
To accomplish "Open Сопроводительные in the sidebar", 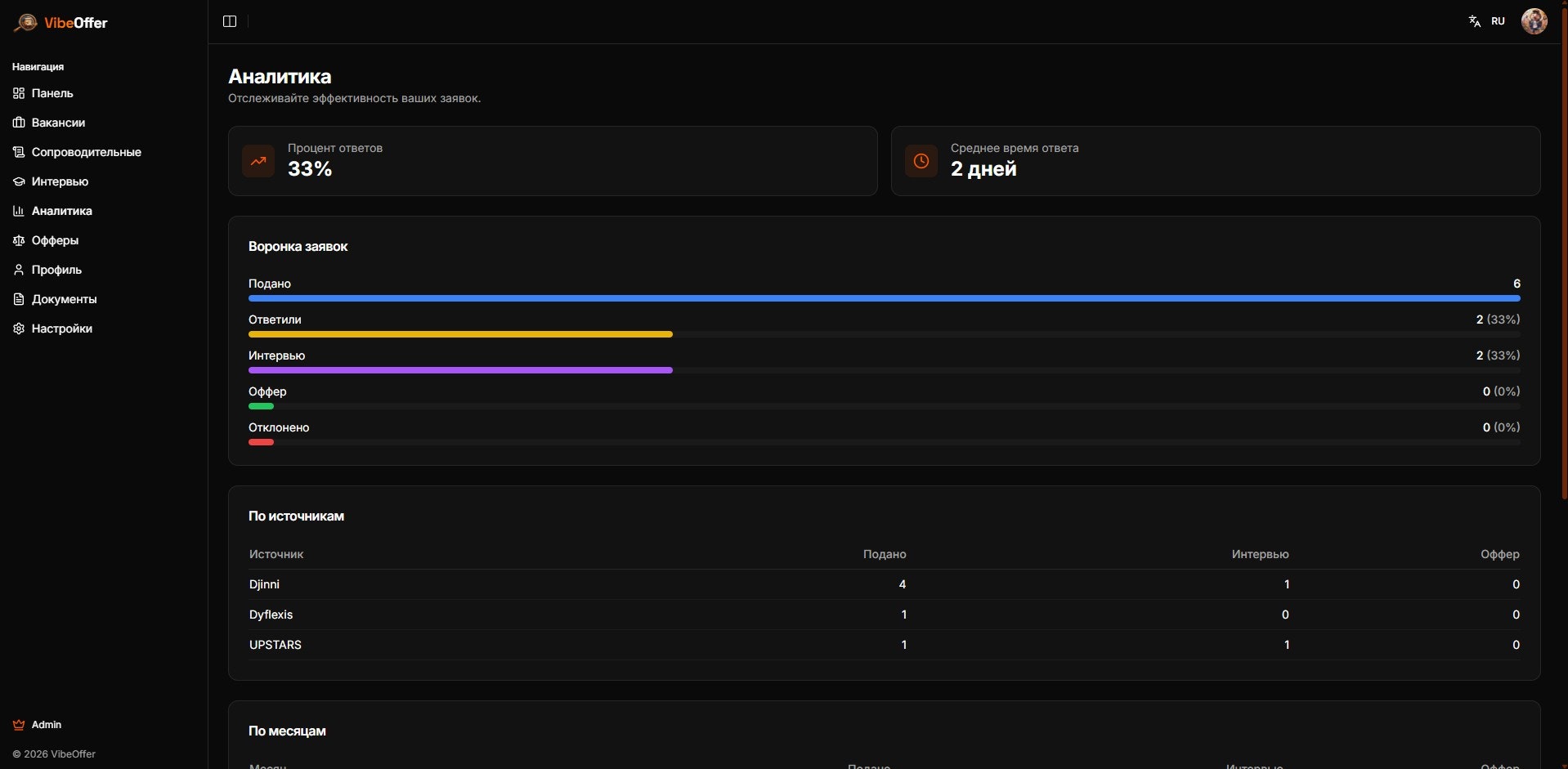I will pyautogui.click(x=87, y=152).
